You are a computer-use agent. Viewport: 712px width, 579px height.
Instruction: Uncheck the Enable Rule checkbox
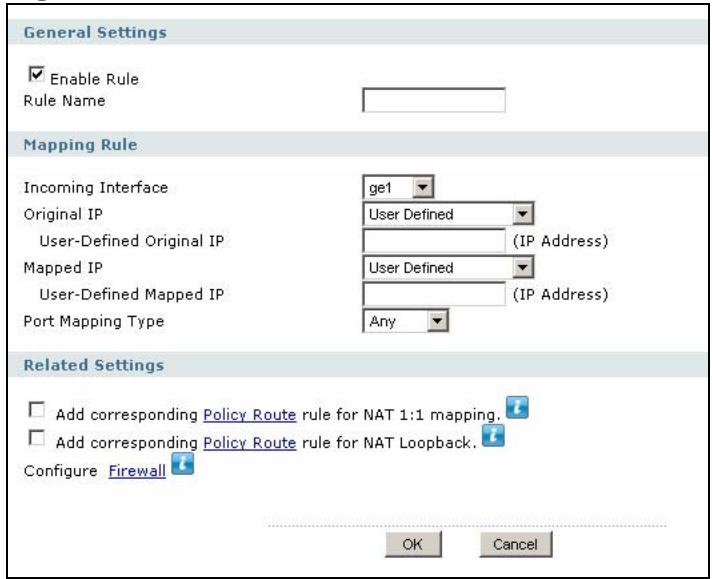pos(36,74)
